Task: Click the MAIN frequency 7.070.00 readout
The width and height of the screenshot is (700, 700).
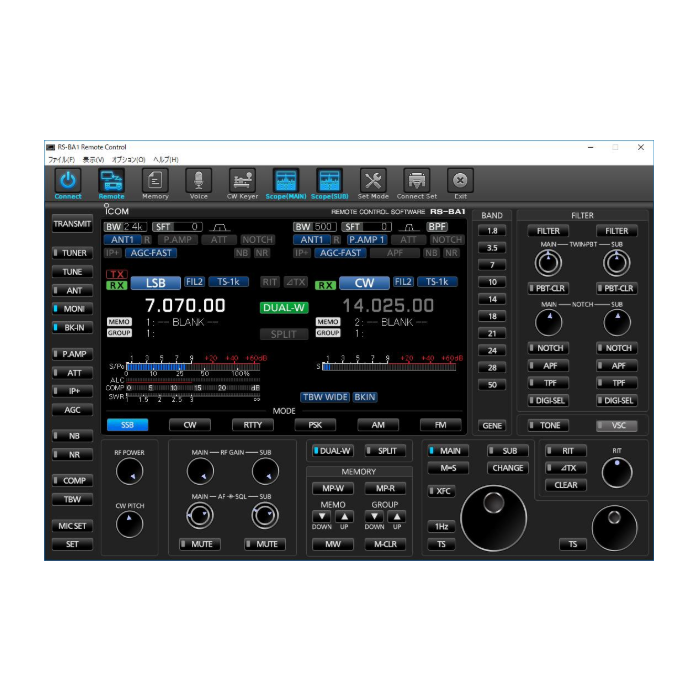Action: [x=185, y=305]
